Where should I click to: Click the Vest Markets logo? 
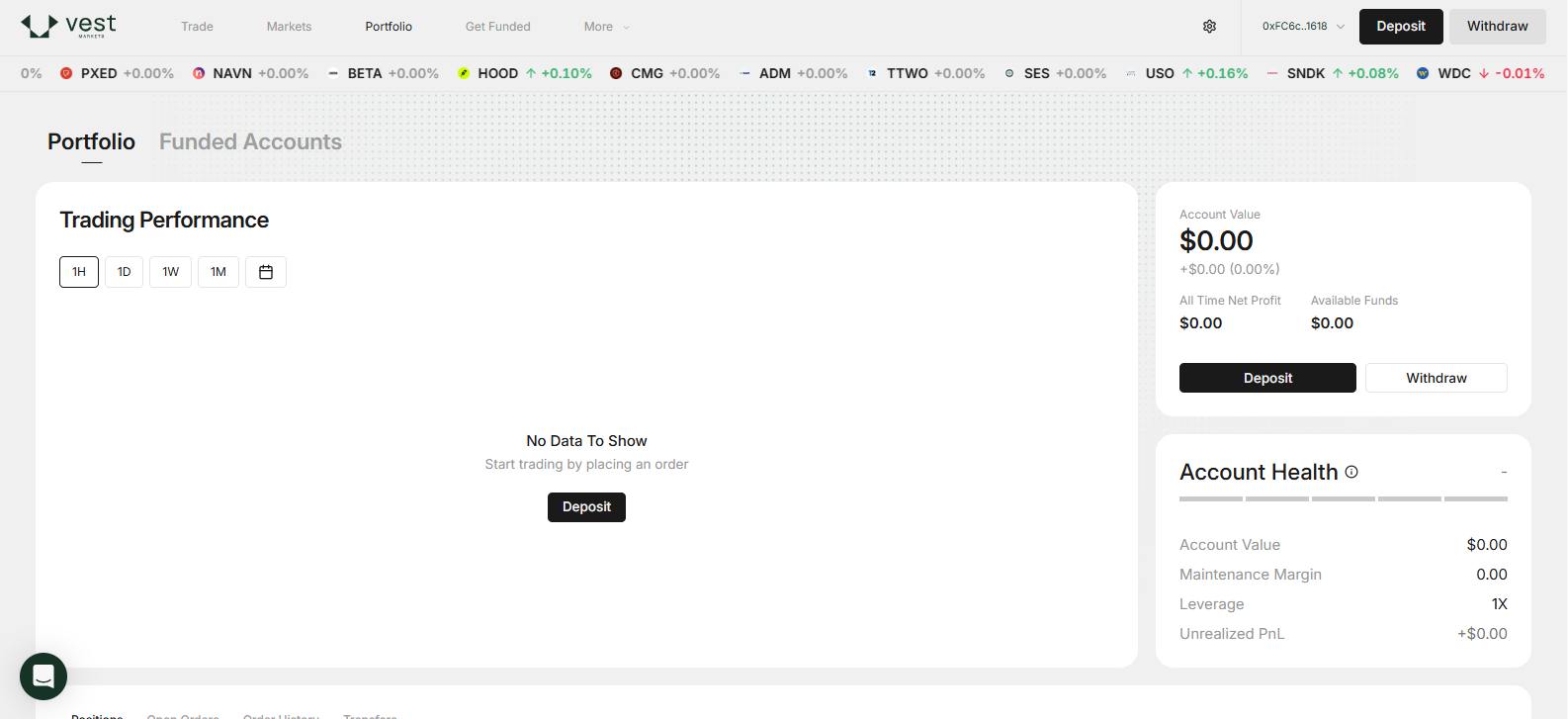68,26
